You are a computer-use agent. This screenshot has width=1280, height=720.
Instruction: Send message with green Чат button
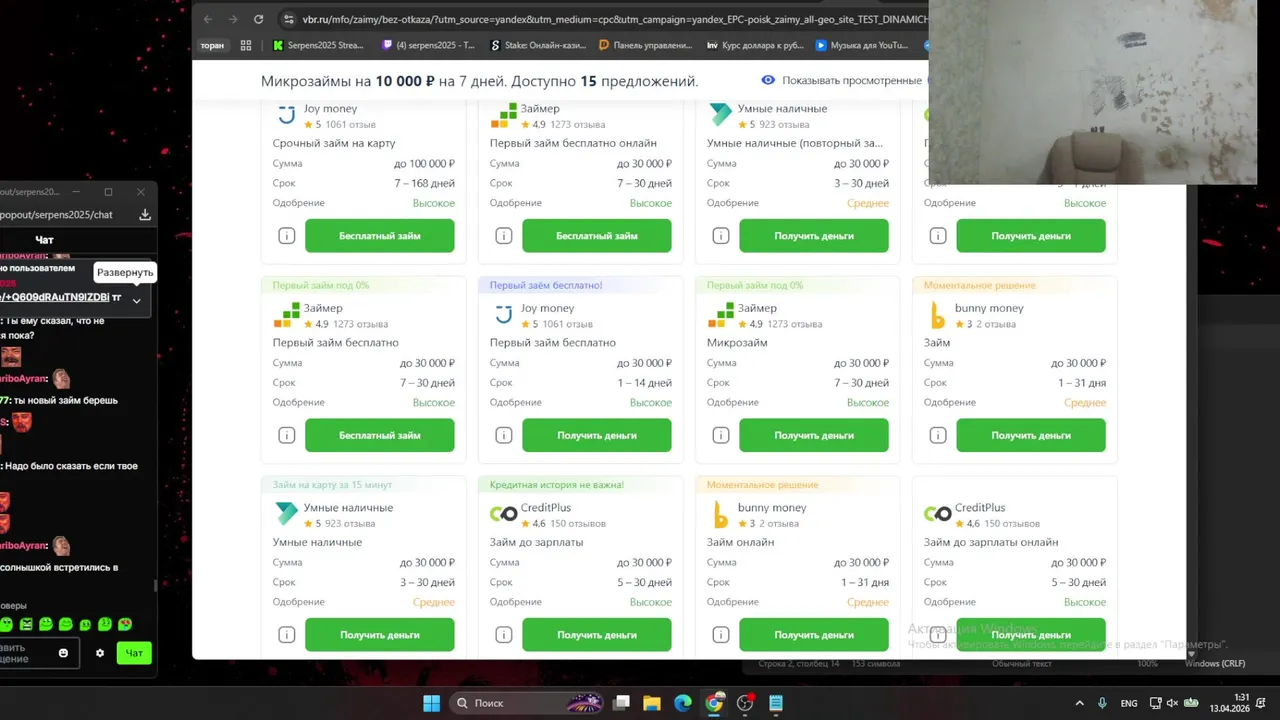(134, 653)
